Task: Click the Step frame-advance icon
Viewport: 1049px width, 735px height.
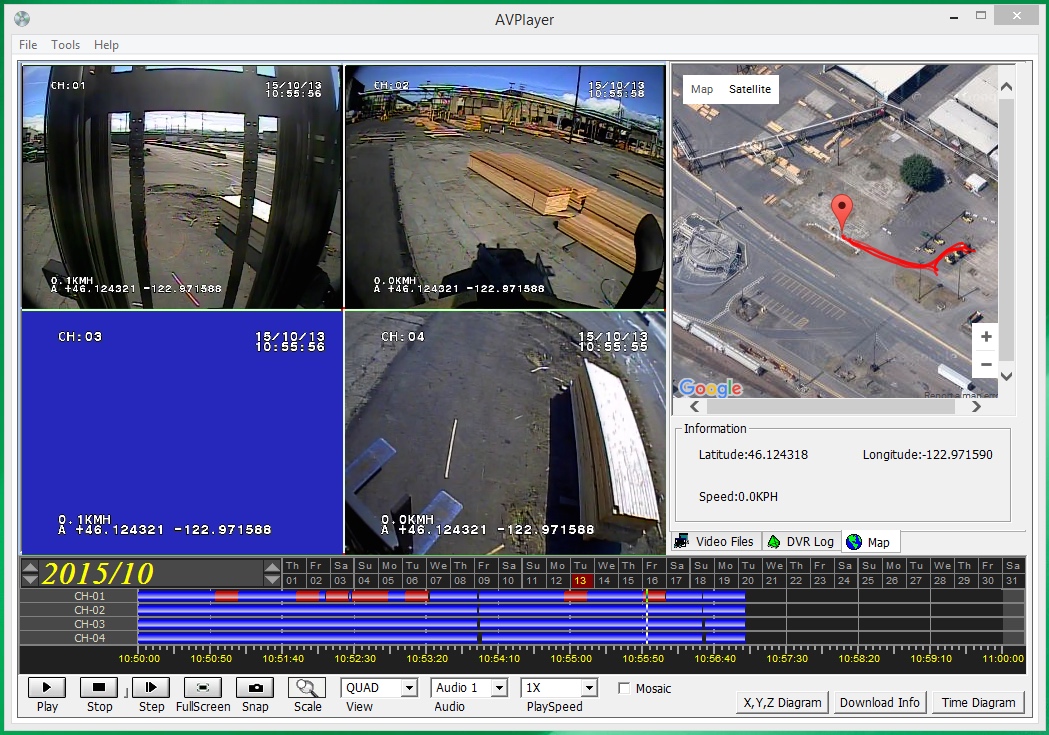Action: pyautogui.click(x=151, y=687)
